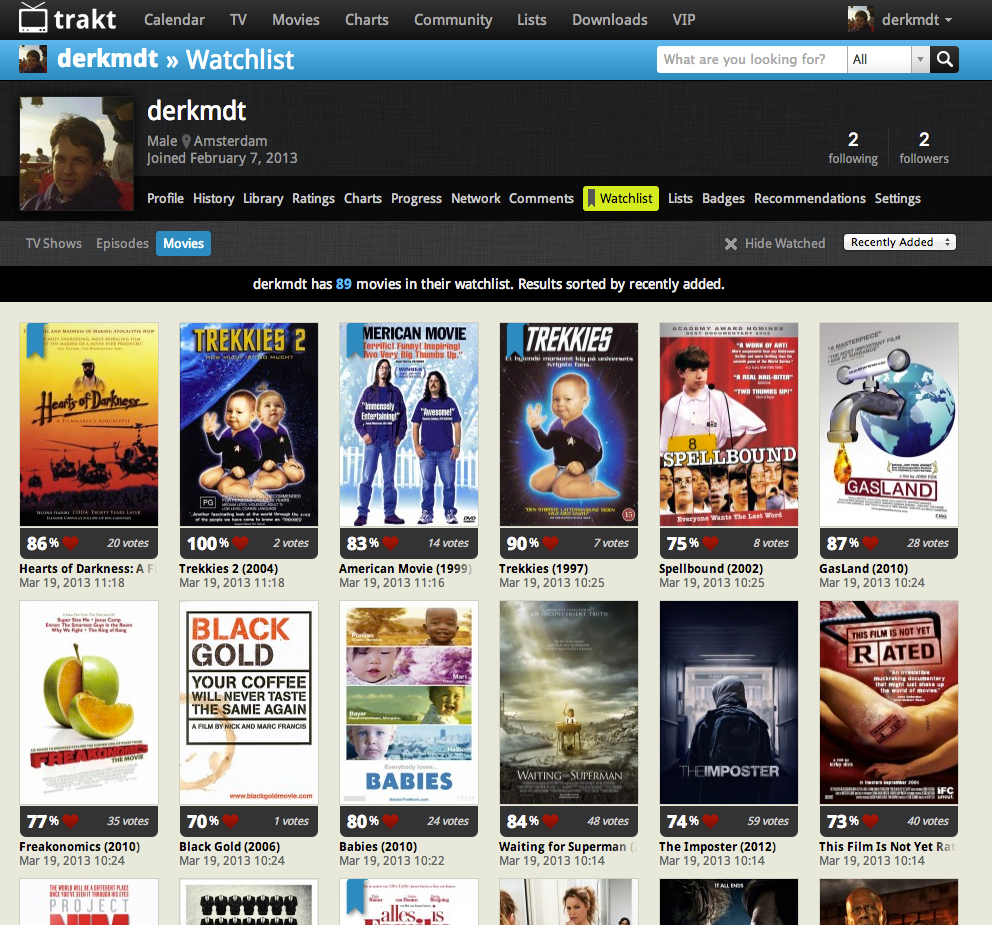
Task: Switch to the Episodes watchlist tab
Action: [122, 244]
